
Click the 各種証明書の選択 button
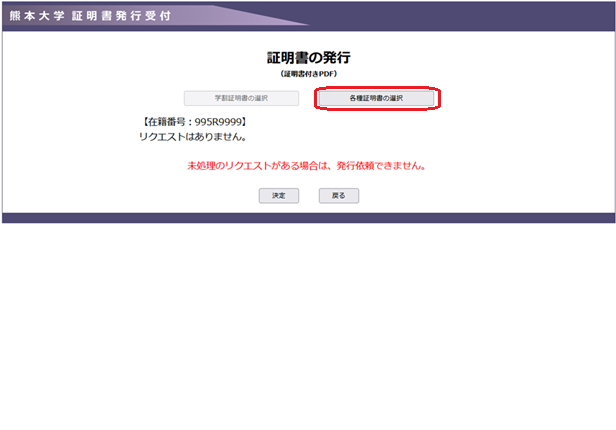click(x=376, y=99)
